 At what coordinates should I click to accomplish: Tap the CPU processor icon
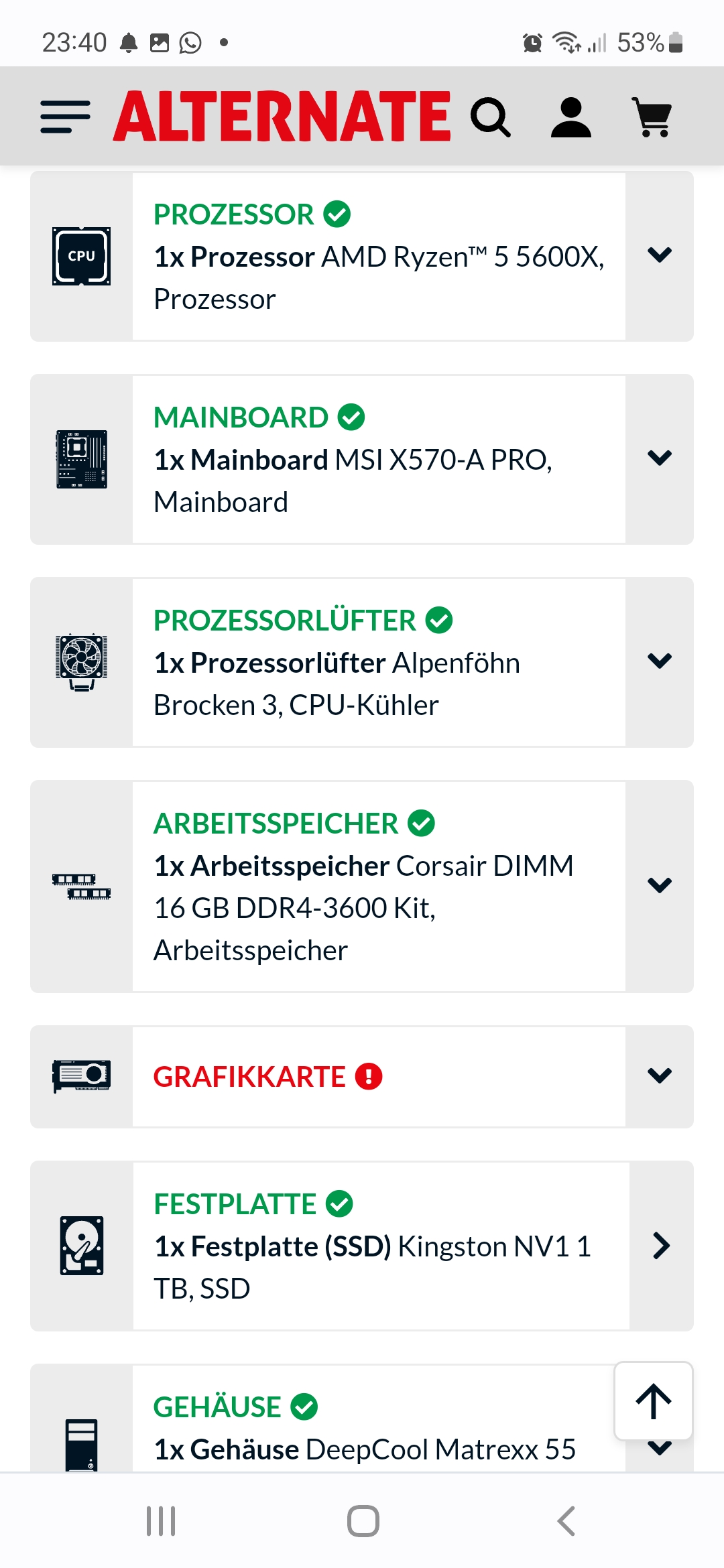click(81, 257)
